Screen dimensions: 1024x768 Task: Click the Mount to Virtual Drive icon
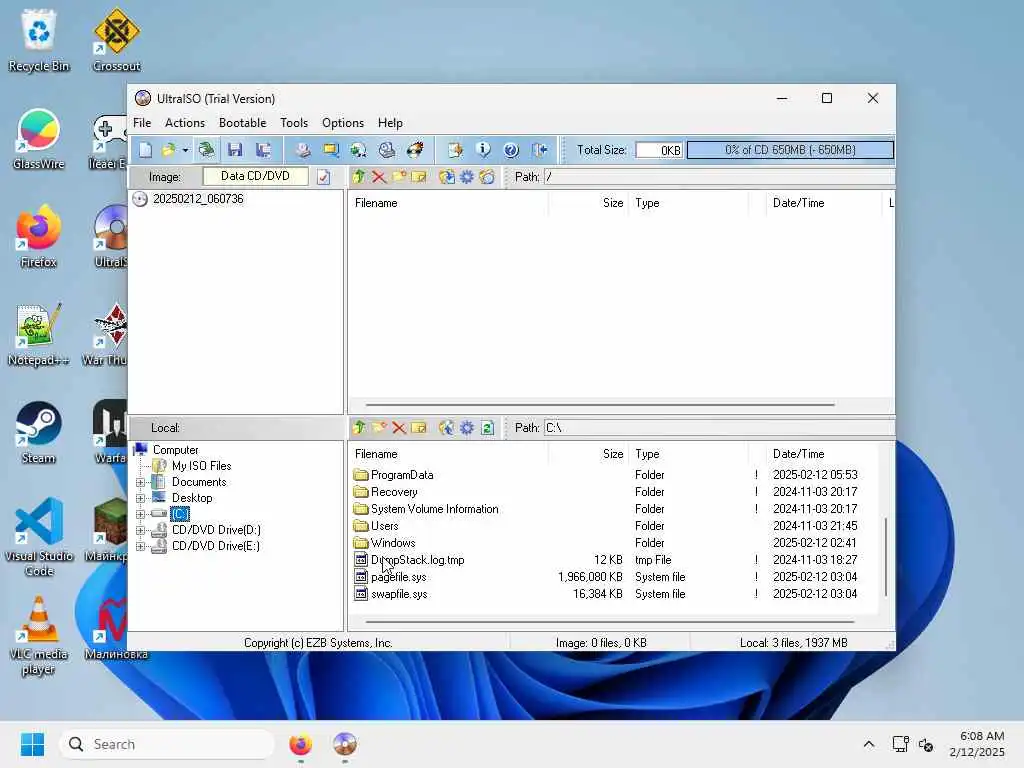387,150
